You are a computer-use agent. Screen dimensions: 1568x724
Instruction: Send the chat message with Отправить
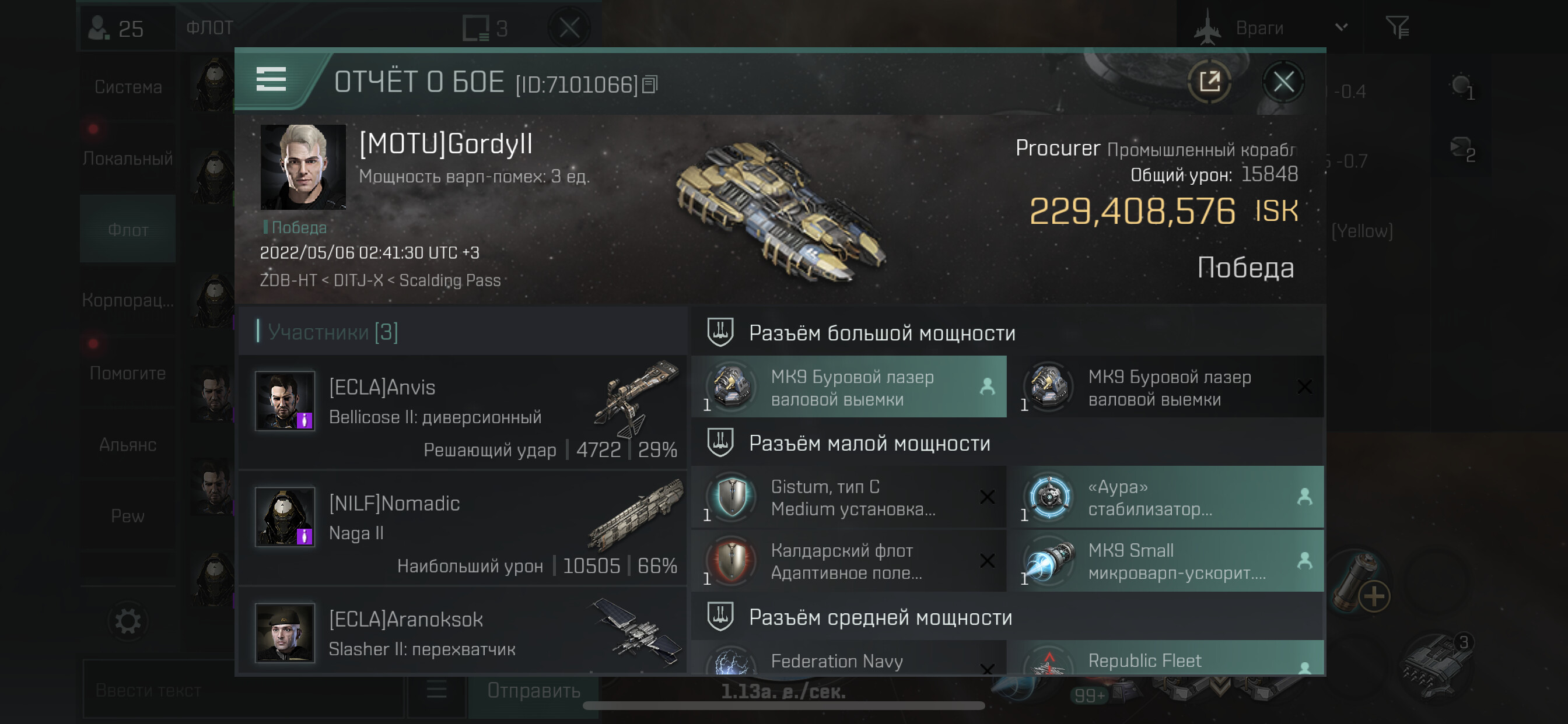(x=533, y=690)
